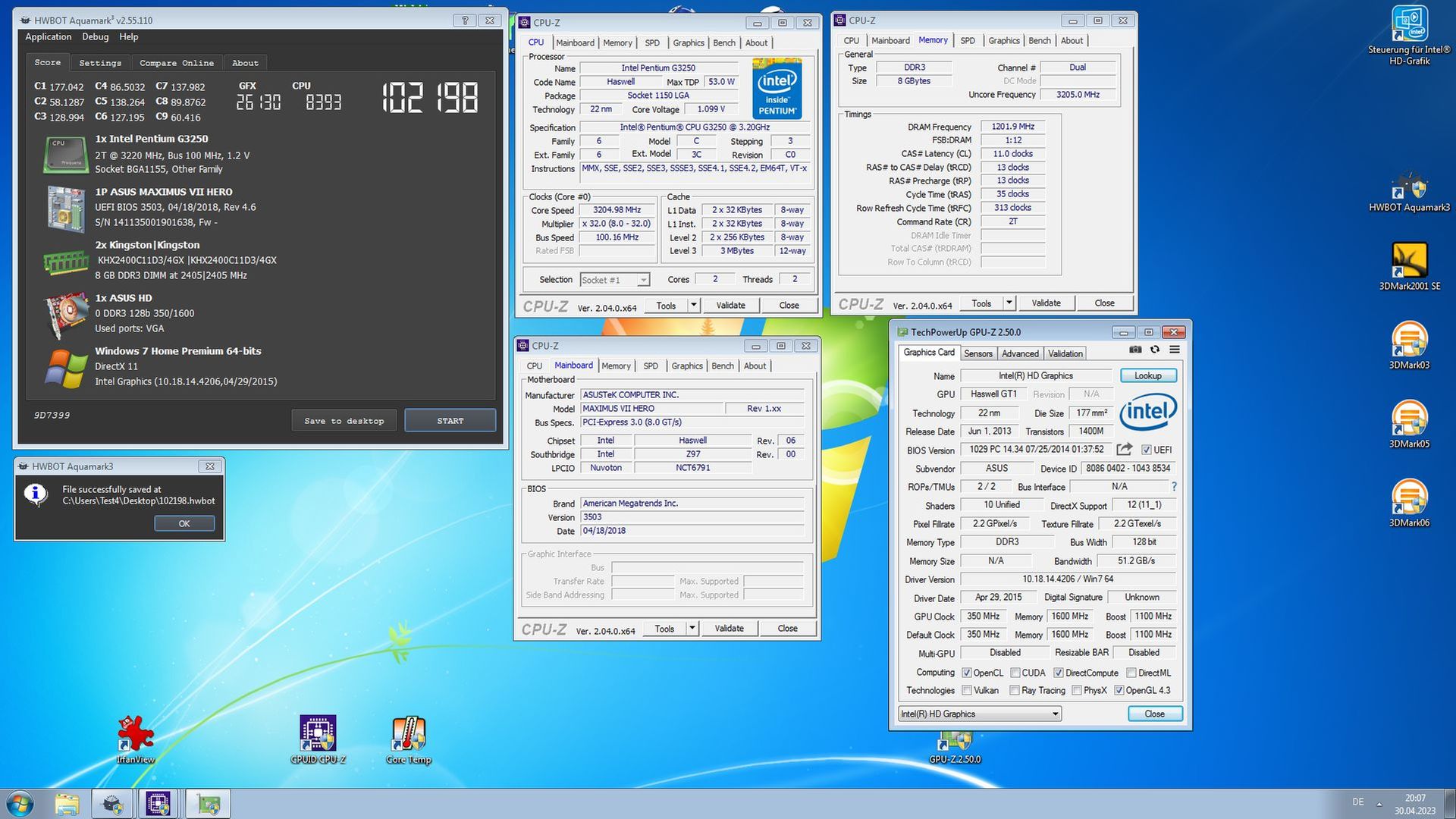This screenshot has height=819, width=1456.
Task: Toggle OpenGL 4.3 checkbox in GPU-Z
Action: tap(1119, 690)
